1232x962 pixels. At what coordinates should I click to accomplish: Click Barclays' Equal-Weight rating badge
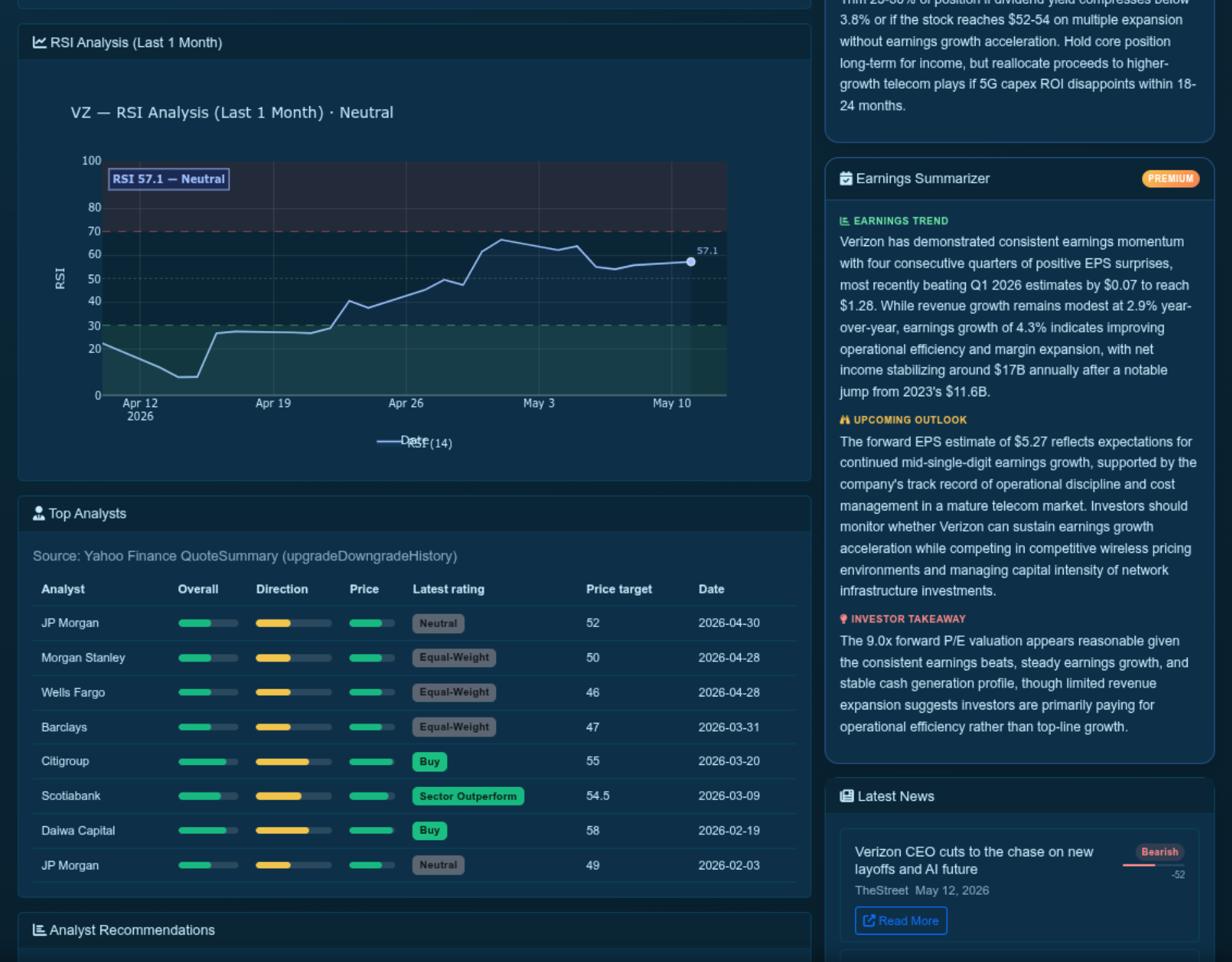(x=454, y=727)
